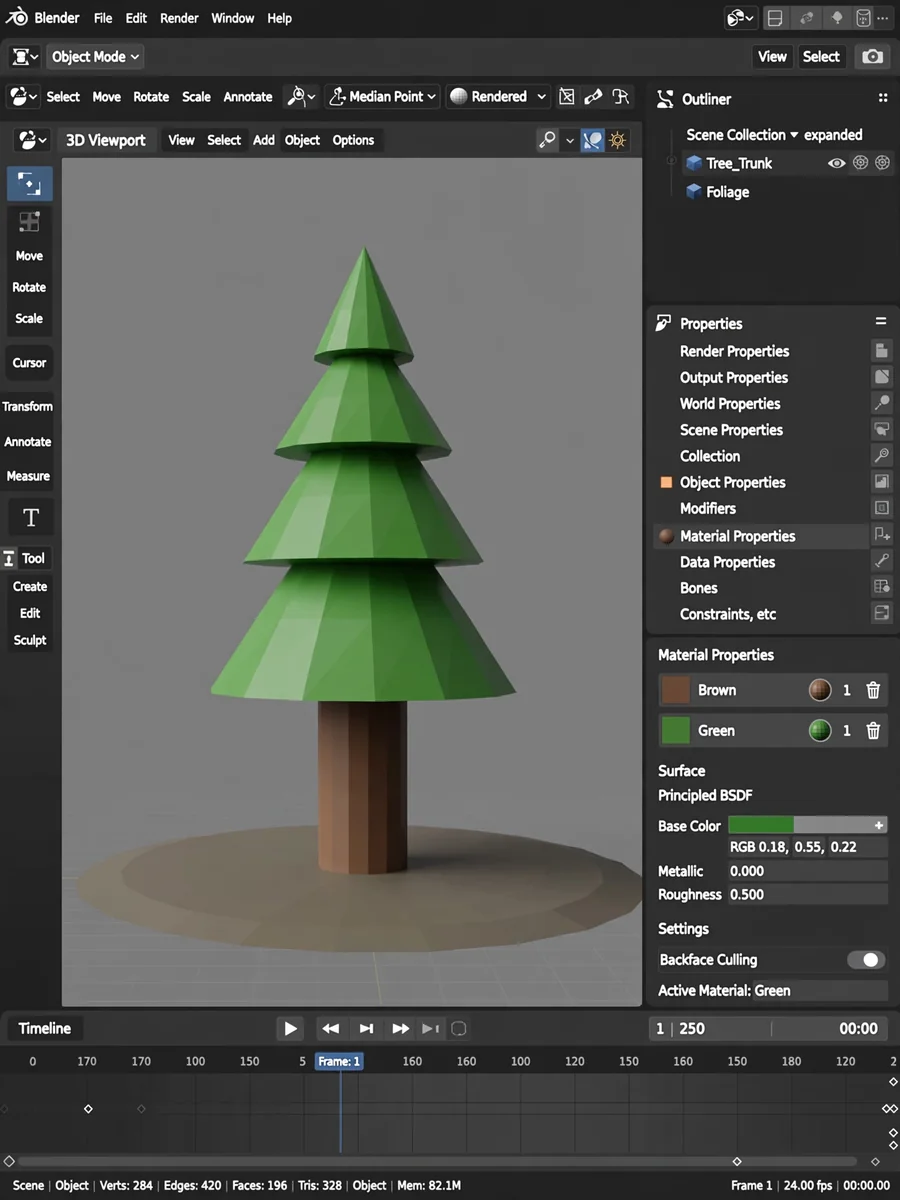900x1200 pixels.
Task: Click the icon beside Scene Properties row
Action: tap(881, 429)
